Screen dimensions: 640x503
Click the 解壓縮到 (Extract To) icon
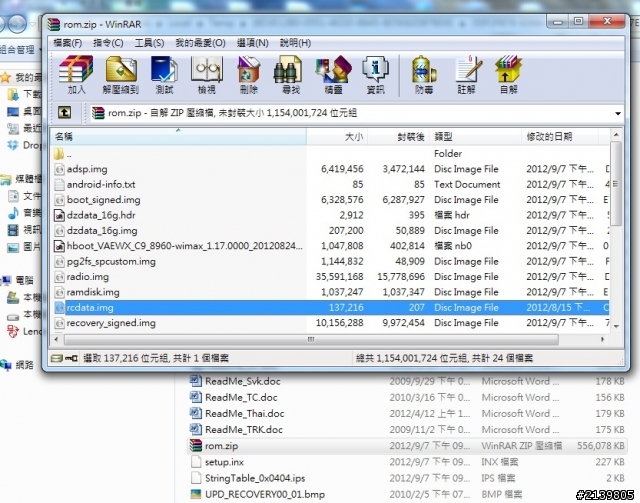120,75
